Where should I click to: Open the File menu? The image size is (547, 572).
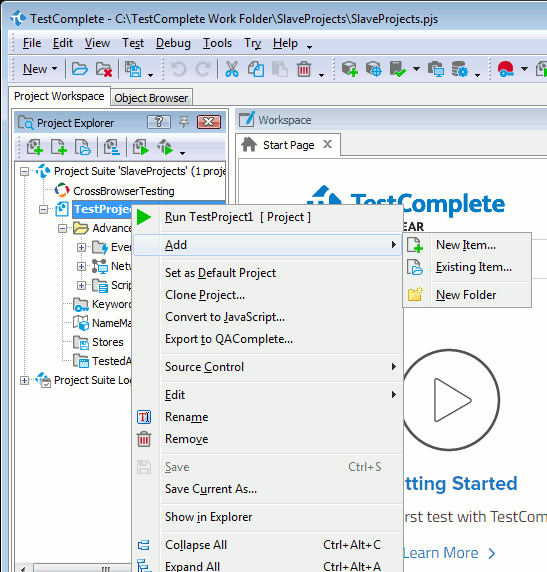(x=32, y=43)
